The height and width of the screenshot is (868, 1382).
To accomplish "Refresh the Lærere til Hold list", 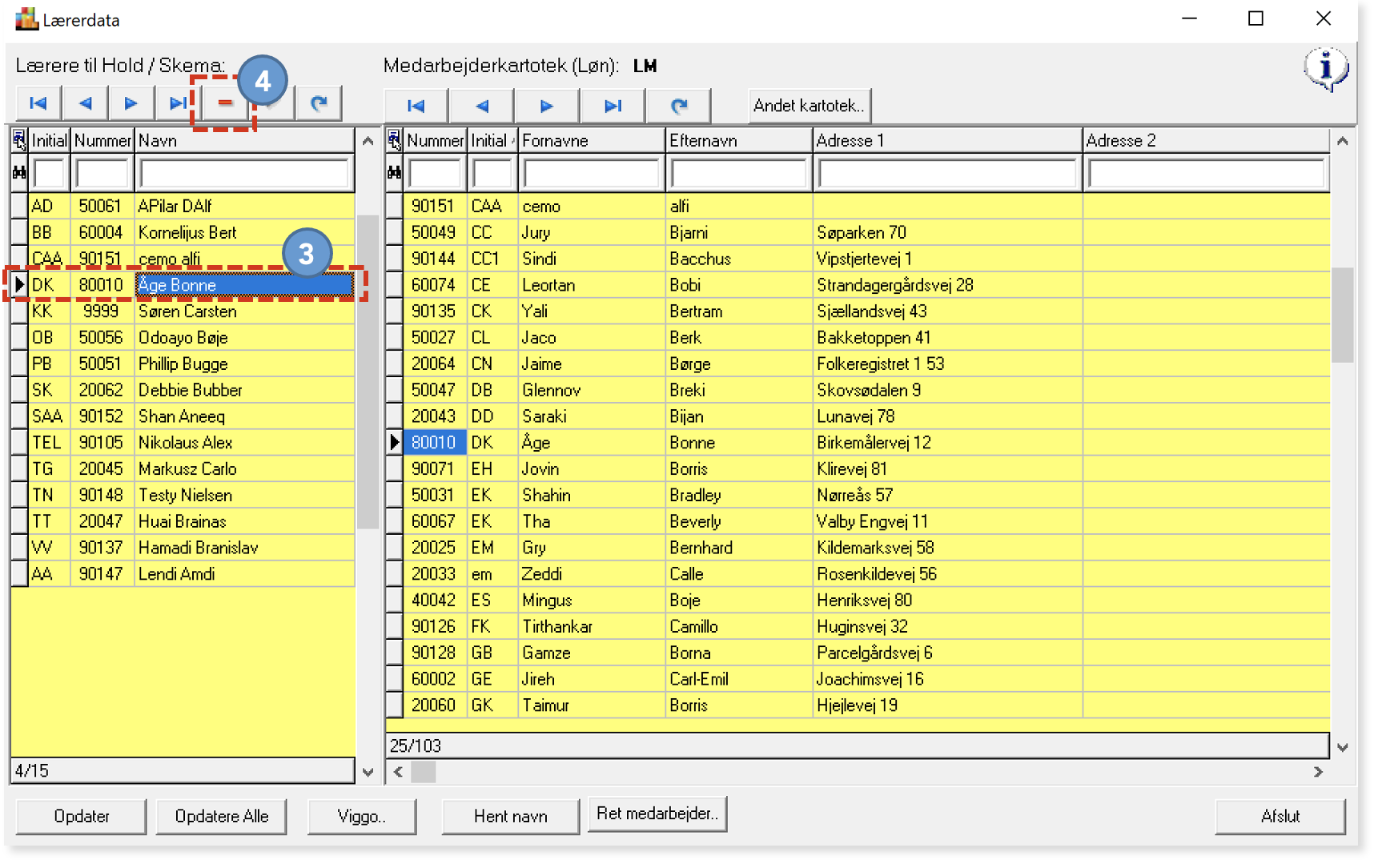I will [x=319, y=103].
